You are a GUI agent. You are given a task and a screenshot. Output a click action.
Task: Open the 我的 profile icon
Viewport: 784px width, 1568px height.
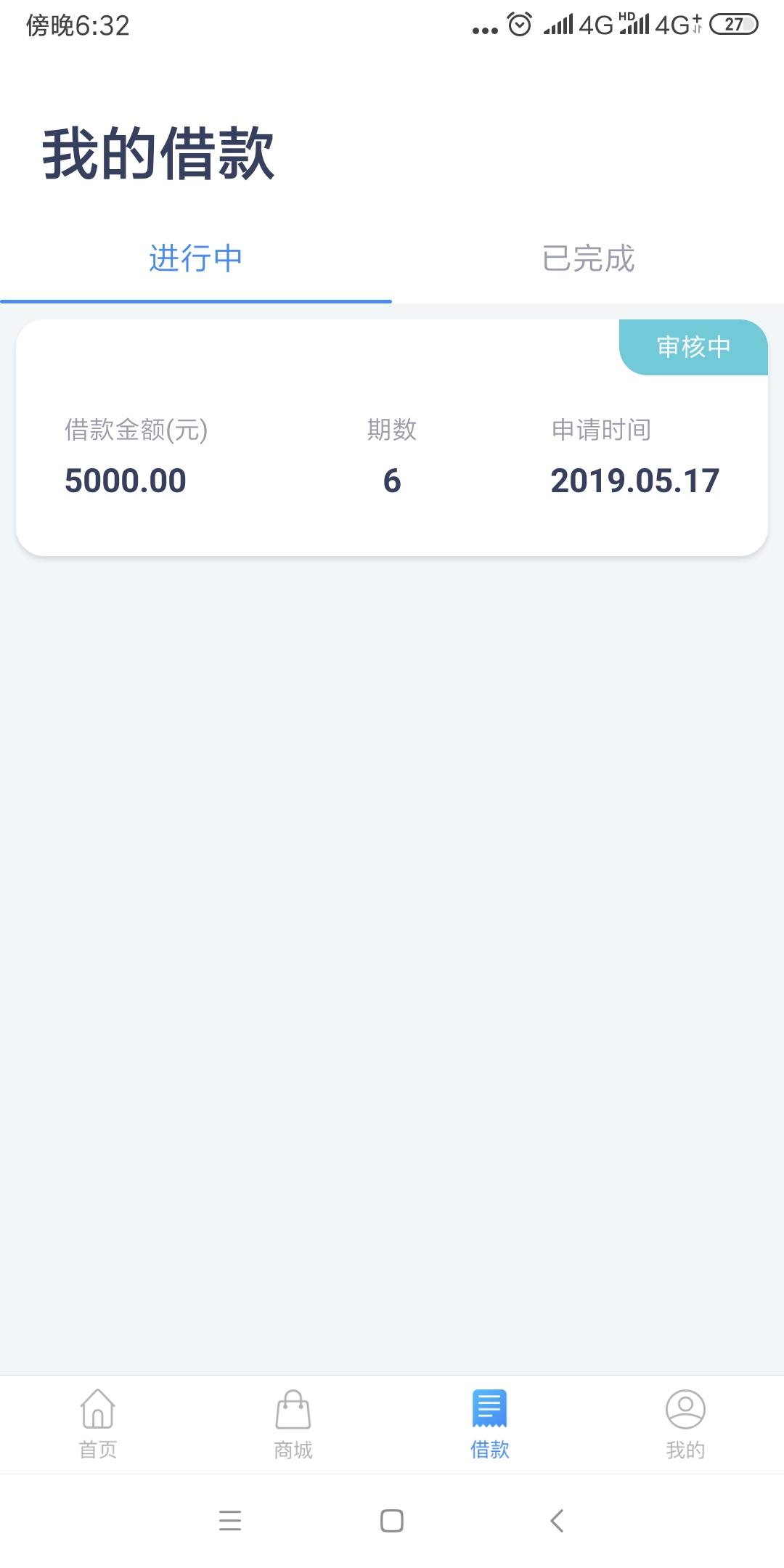coord(685,1409)
